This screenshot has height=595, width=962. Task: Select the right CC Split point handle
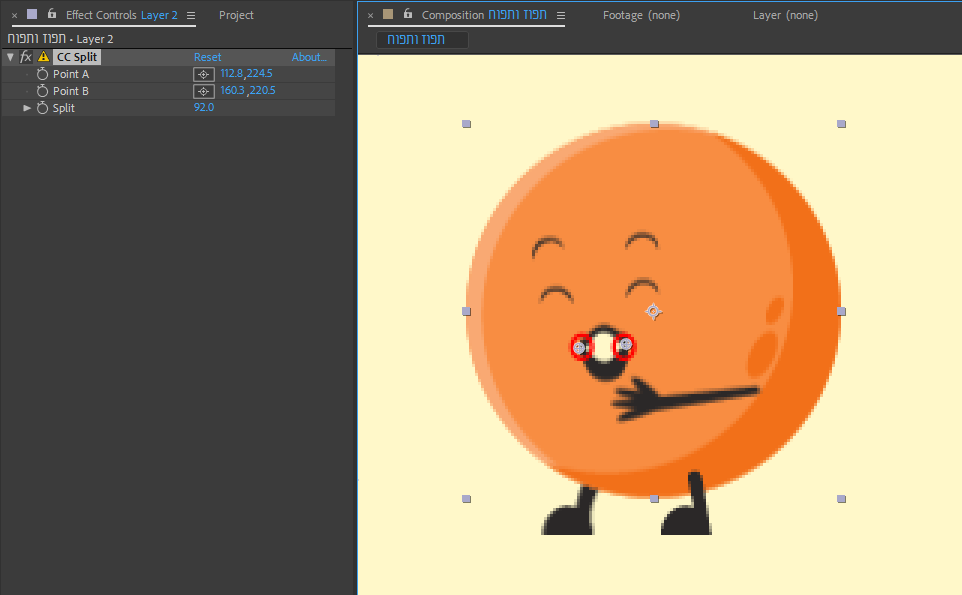(x=625, y=345)
